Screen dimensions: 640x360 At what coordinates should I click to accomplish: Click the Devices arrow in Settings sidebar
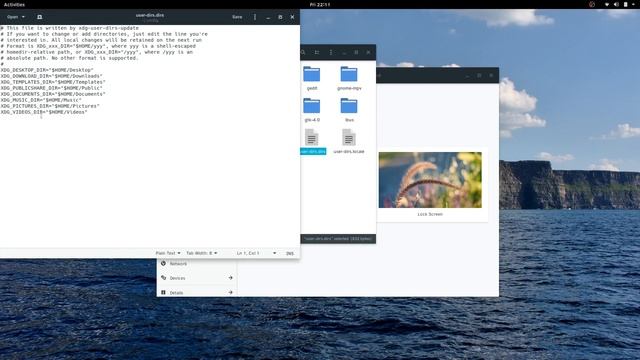pos(231,278)
